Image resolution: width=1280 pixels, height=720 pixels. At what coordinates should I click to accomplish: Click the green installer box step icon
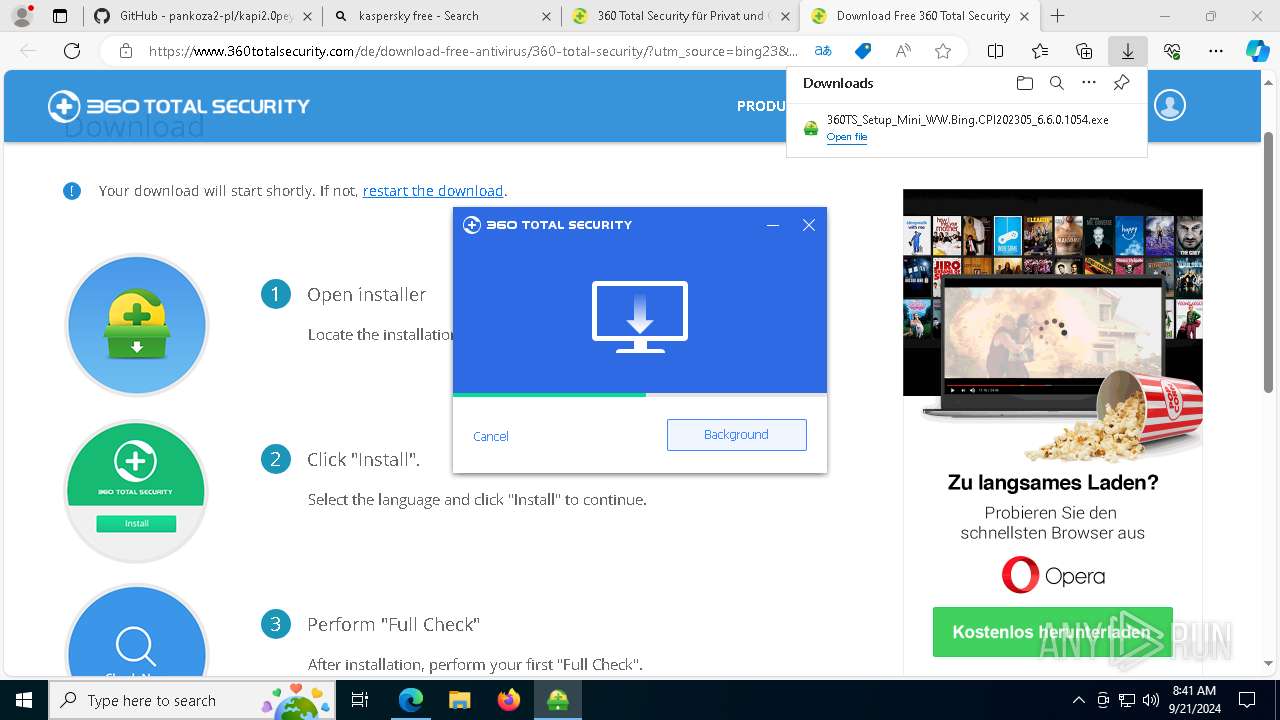pyautogui.click(x=137, y=325)
